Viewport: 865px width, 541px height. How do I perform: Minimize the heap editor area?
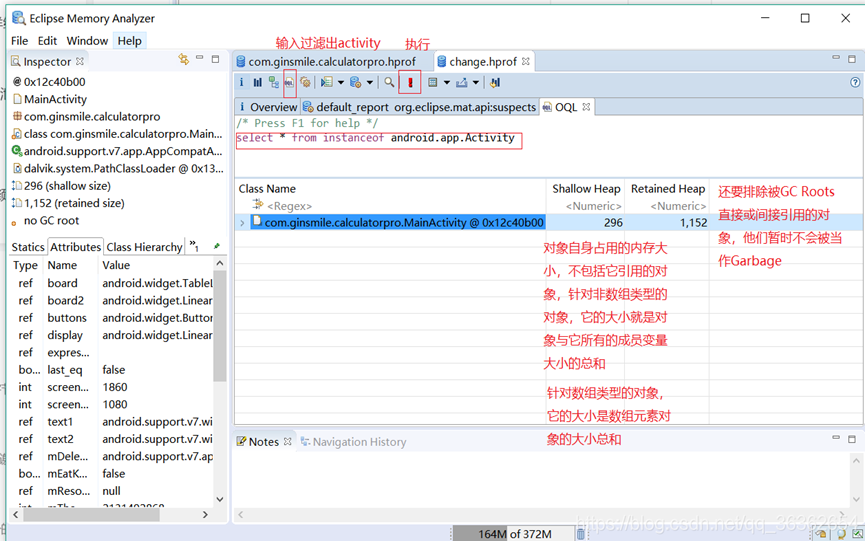tap(836, 58)
